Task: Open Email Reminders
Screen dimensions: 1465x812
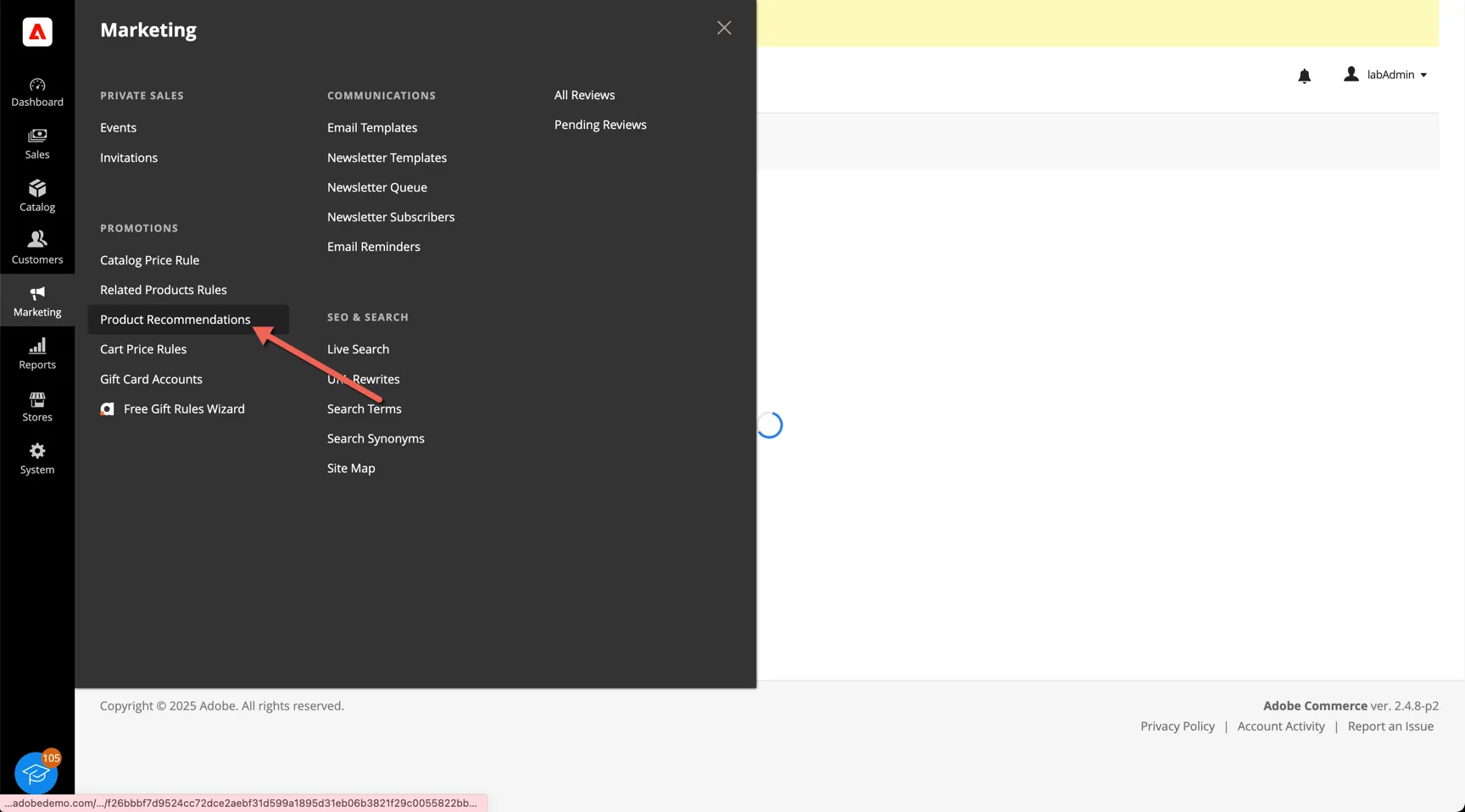Action: (374, 247)
